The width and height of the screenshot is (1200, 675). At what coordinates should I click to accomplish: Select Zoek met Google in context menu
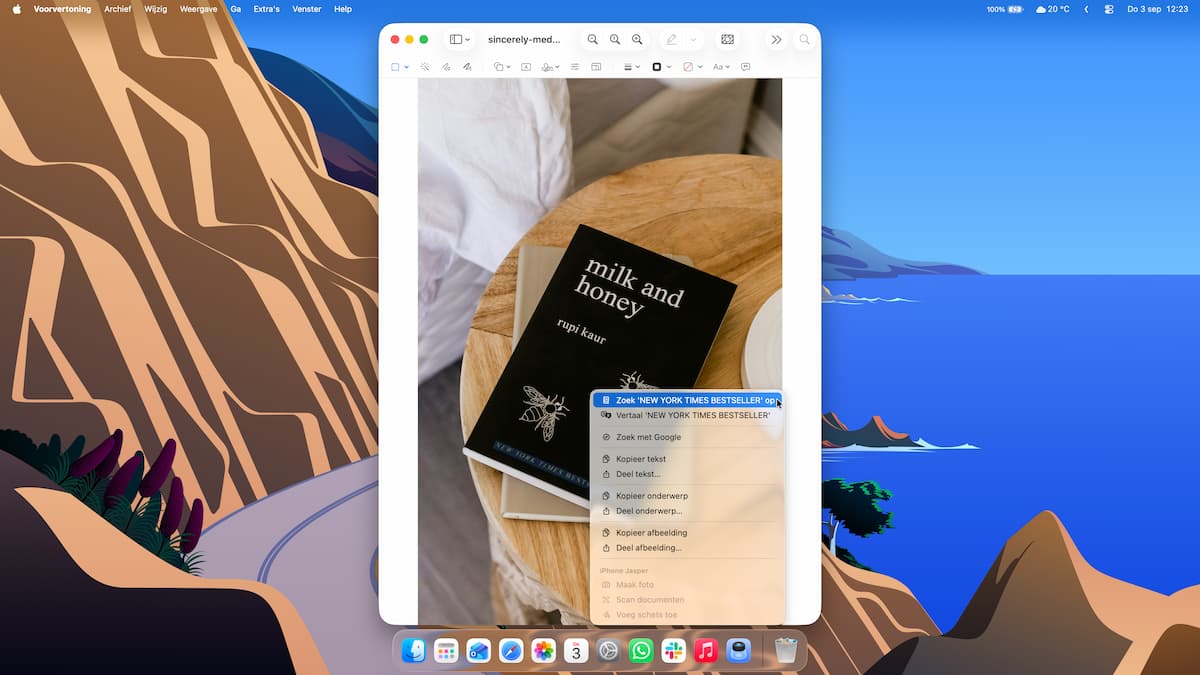688,437
